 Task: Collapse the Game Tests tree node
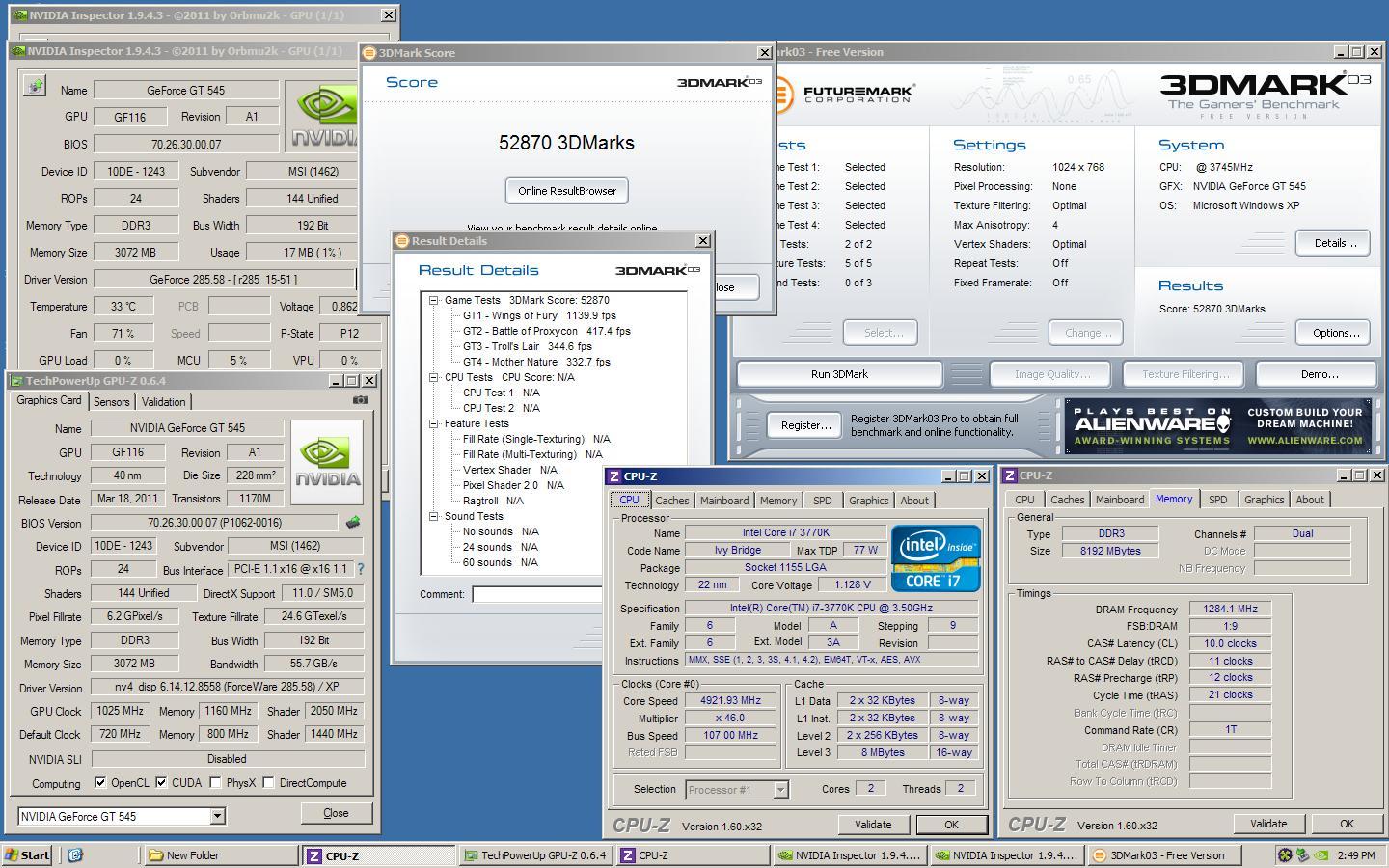click(433, 300)
